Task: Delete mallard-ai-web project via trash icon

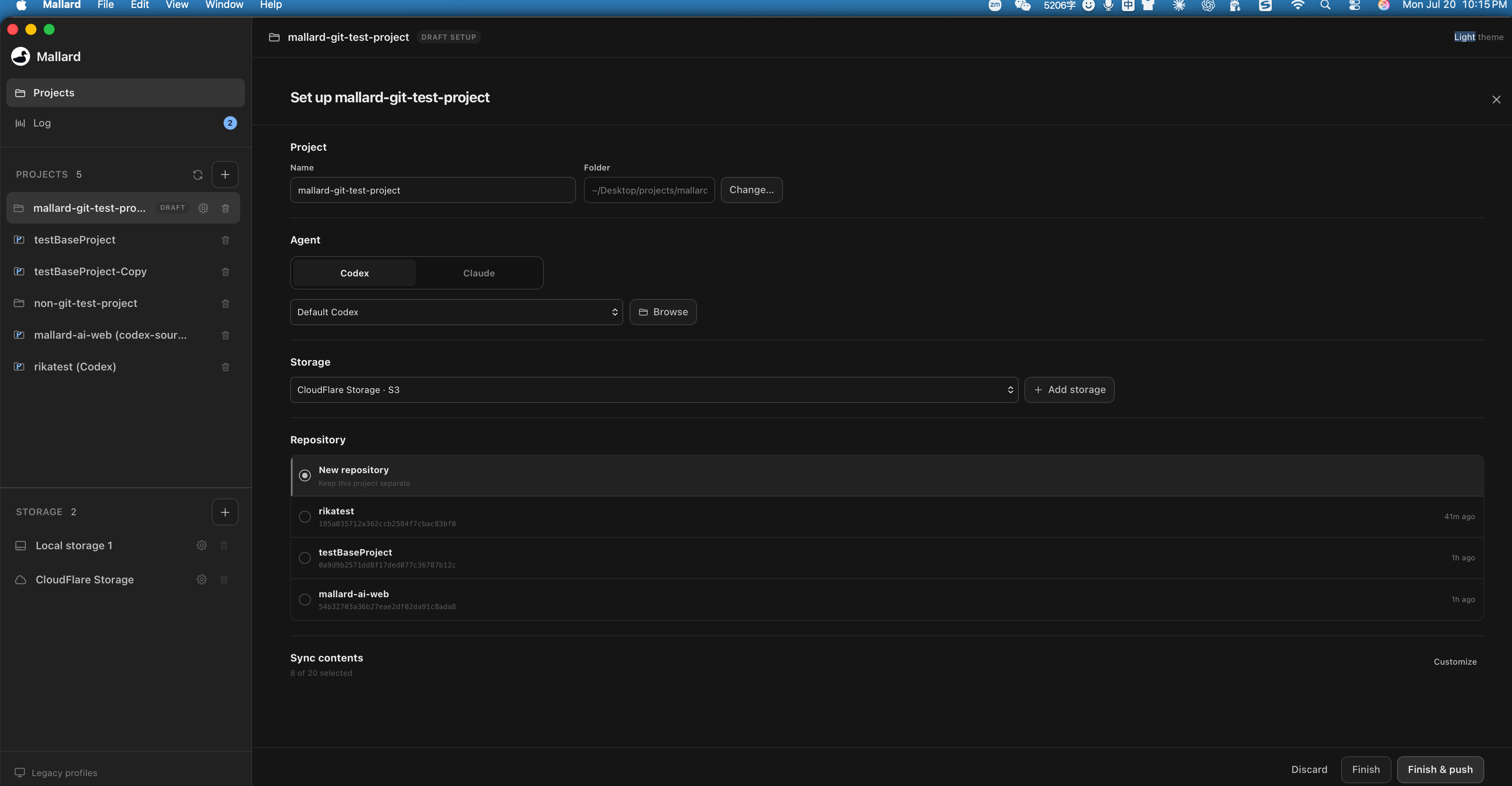Action: pyautogui.click(x=226, y=335)
